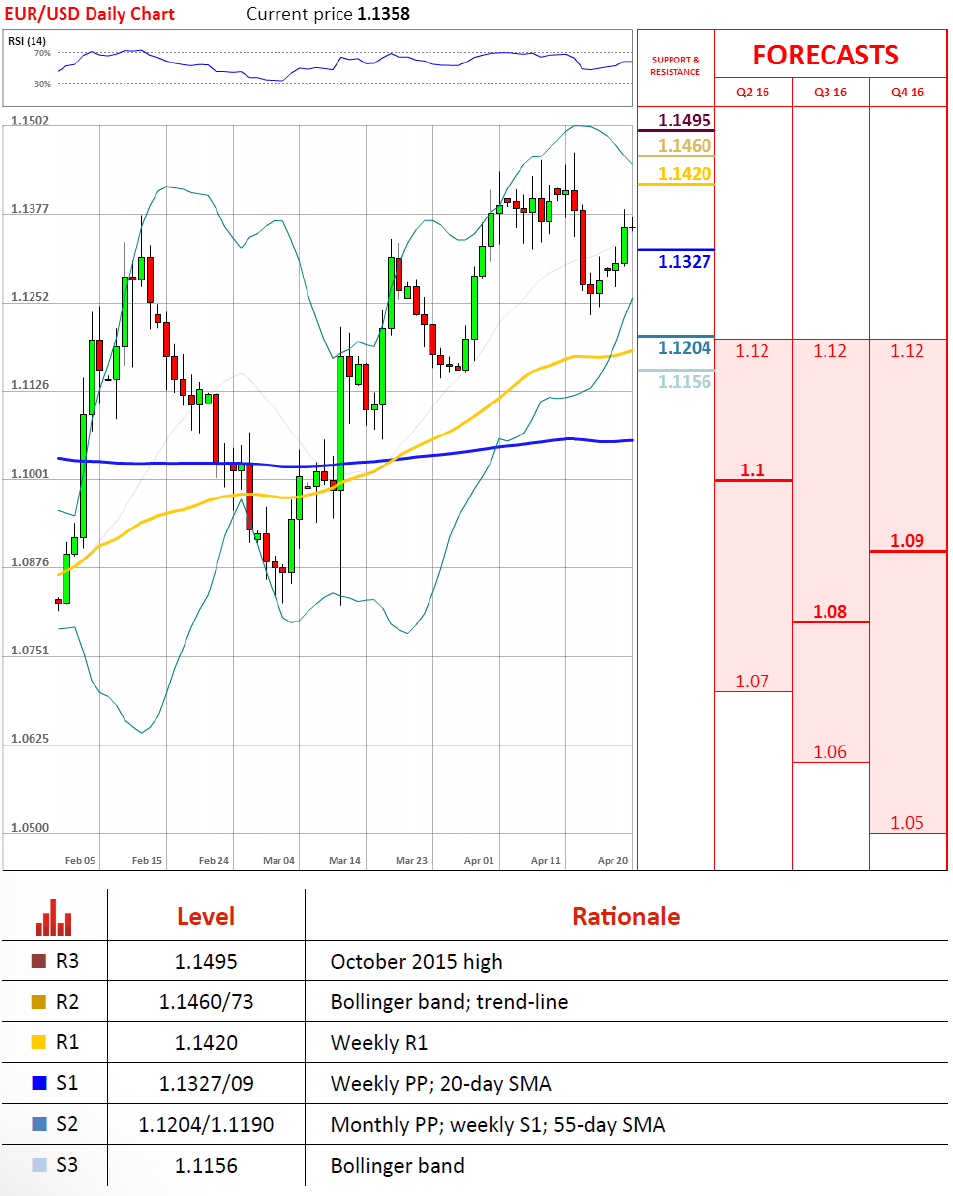Viewport: 953px width, 1196px height.
Task: Click the RSI 70% threshold label
Action: (42, 53)
